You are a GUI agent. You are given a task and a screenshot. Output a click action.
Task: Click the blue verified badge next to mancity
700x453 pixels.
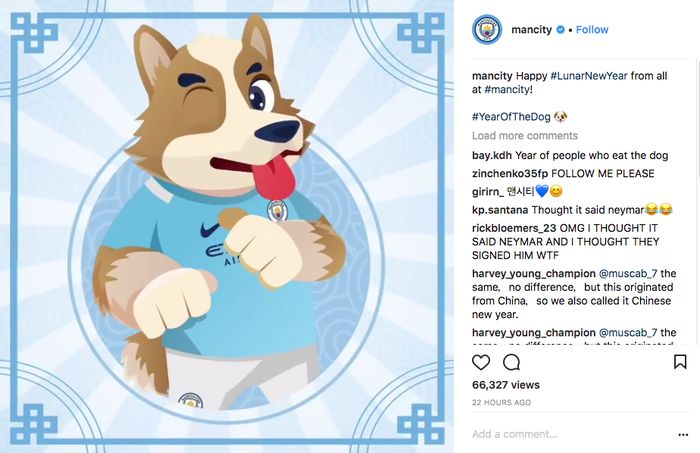point(560,30)
